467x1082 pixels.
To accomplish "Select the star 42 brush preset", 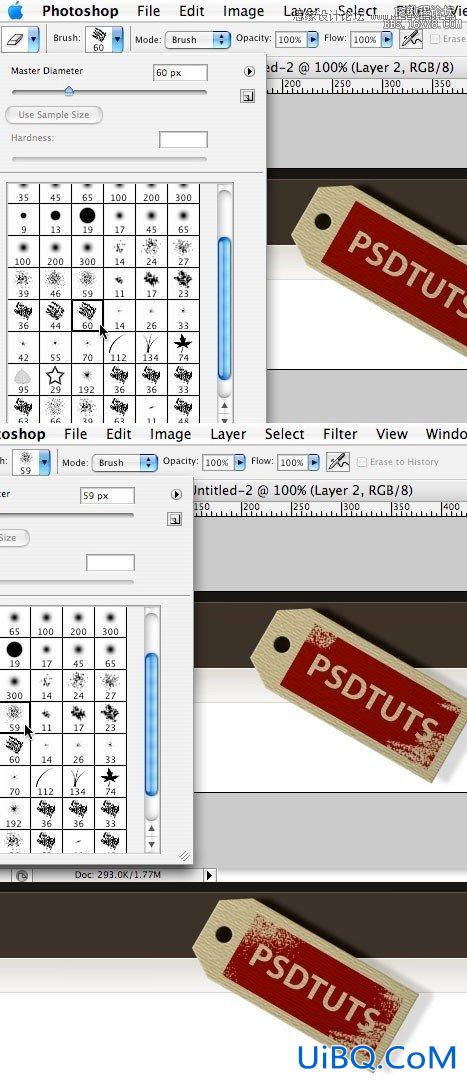I will (24, 347).
